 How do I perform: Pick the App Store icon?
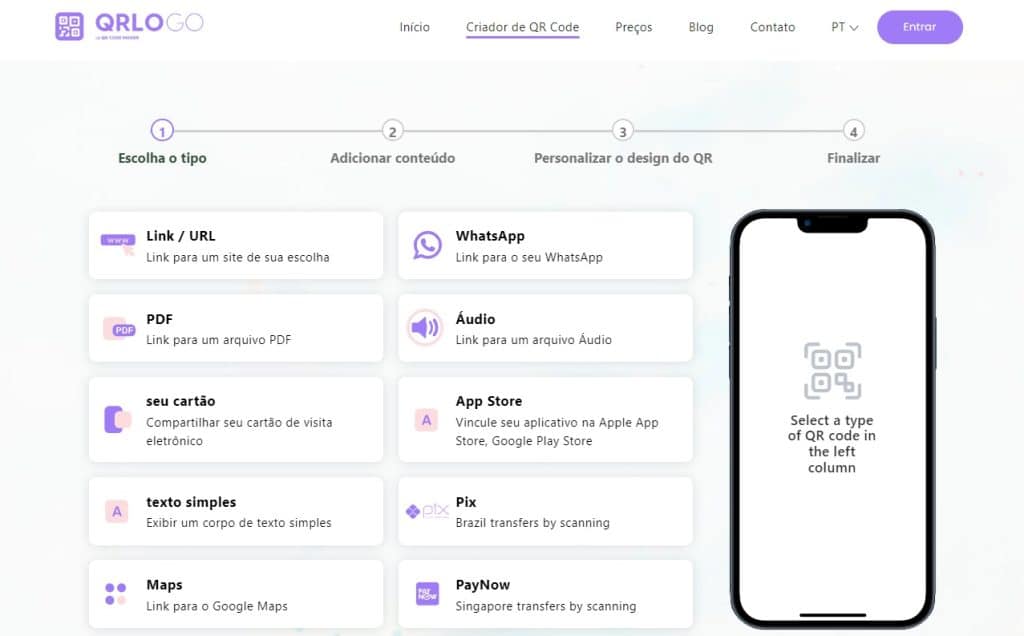click(427, 420)
